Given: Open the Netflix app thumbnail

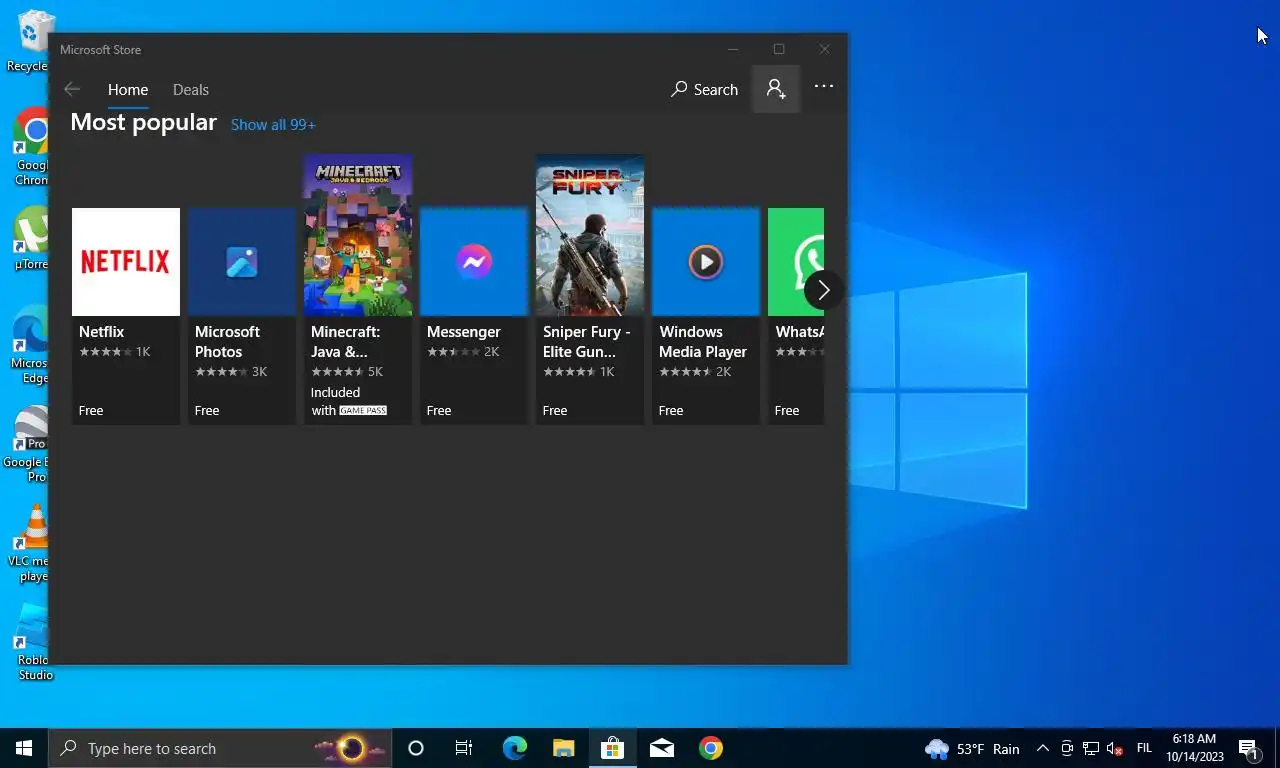Looking at the screenshot, I should tap(126, 262).
